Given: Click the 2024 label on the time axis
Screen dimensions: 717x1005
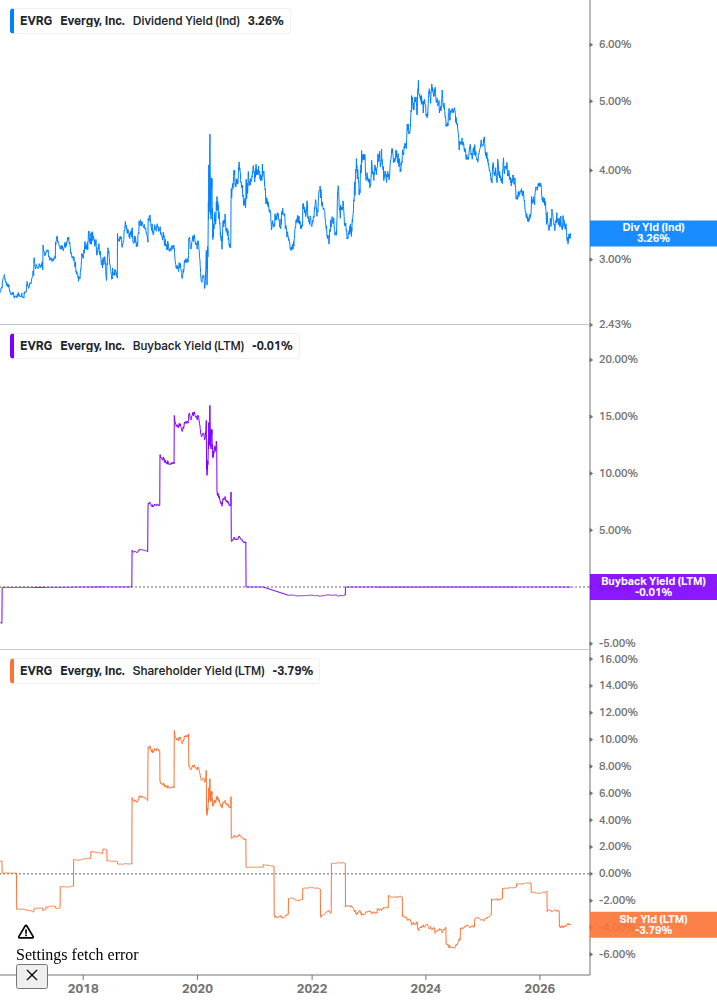Looking at the screenshot, I should tap(426, 989).
